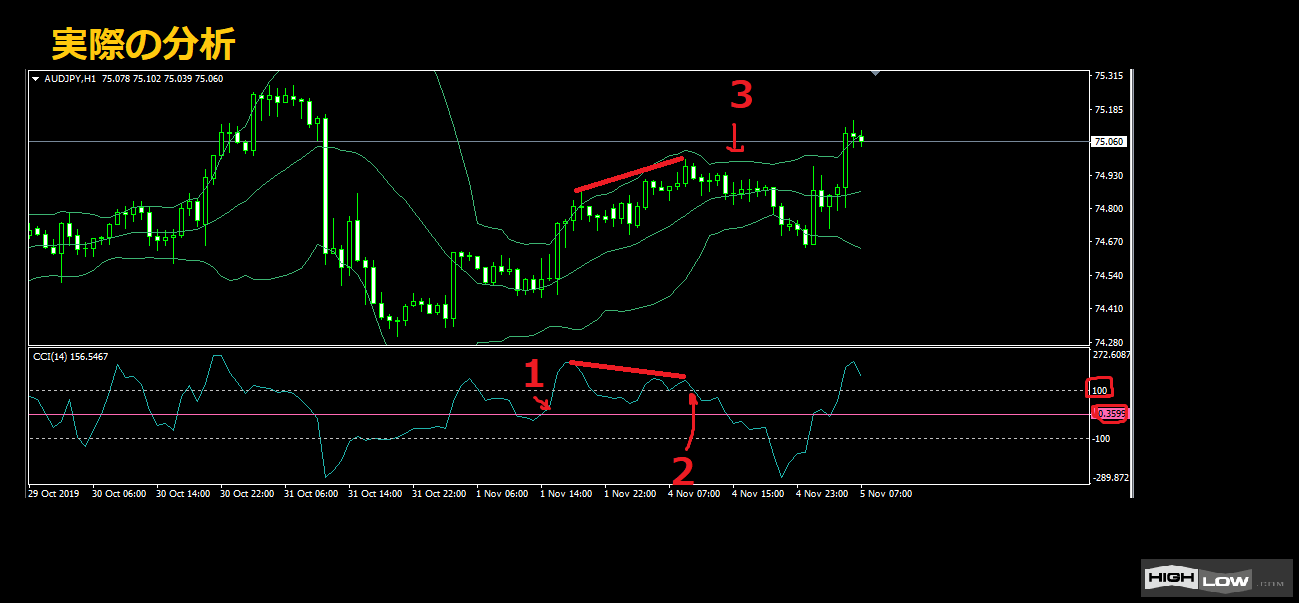Click the red circled 100 level label

click(1099, 389)
